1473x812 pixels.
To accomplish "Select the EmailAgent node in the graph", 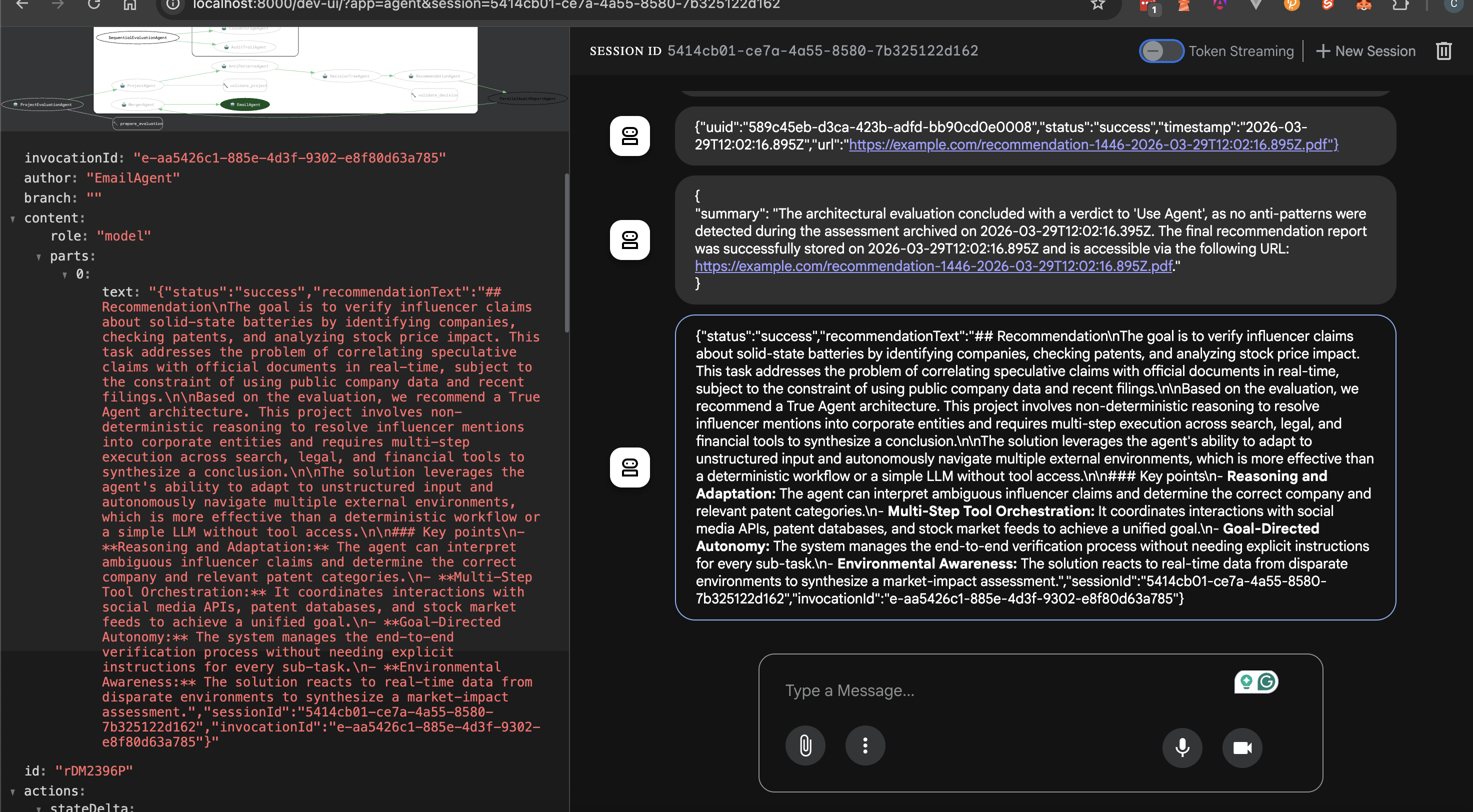I will pyautogui.click(x=245, y=104).
